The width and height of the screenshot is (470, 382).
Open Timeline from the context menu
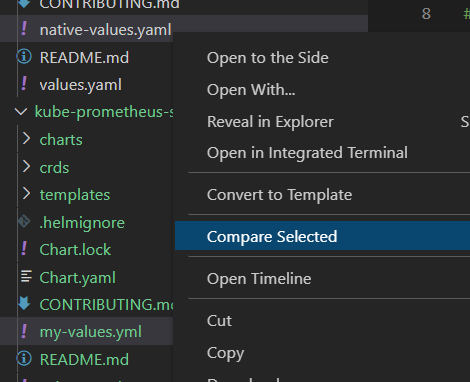tap(259, 279)
